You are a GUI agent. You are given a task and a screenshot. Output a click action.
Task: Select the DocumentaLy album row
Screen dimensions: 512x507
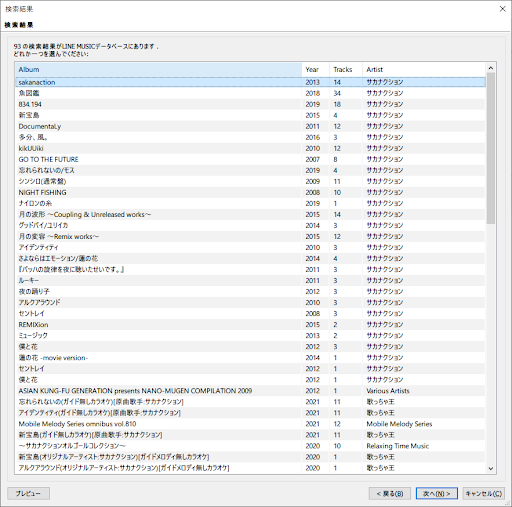(250, 126)
